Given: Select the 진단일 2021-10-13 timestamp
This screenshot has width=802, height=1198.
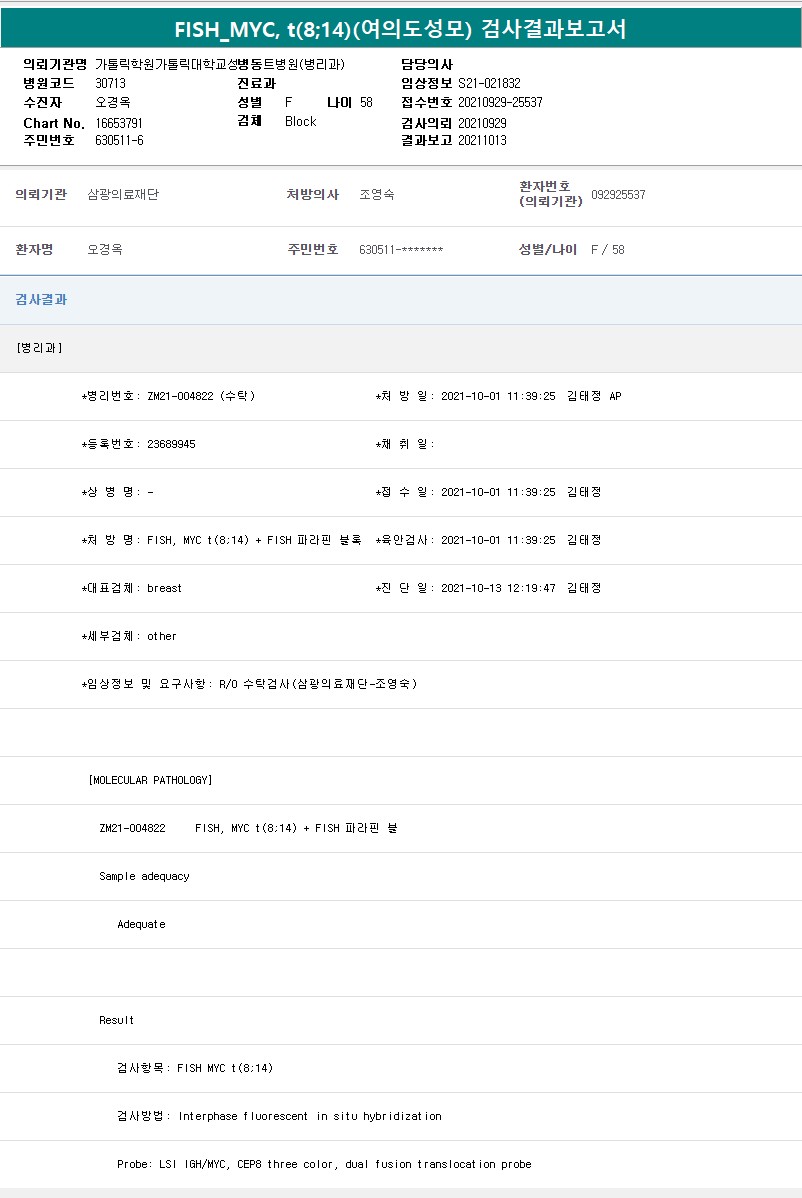Looking at the screenshot, I should point(488,588).
